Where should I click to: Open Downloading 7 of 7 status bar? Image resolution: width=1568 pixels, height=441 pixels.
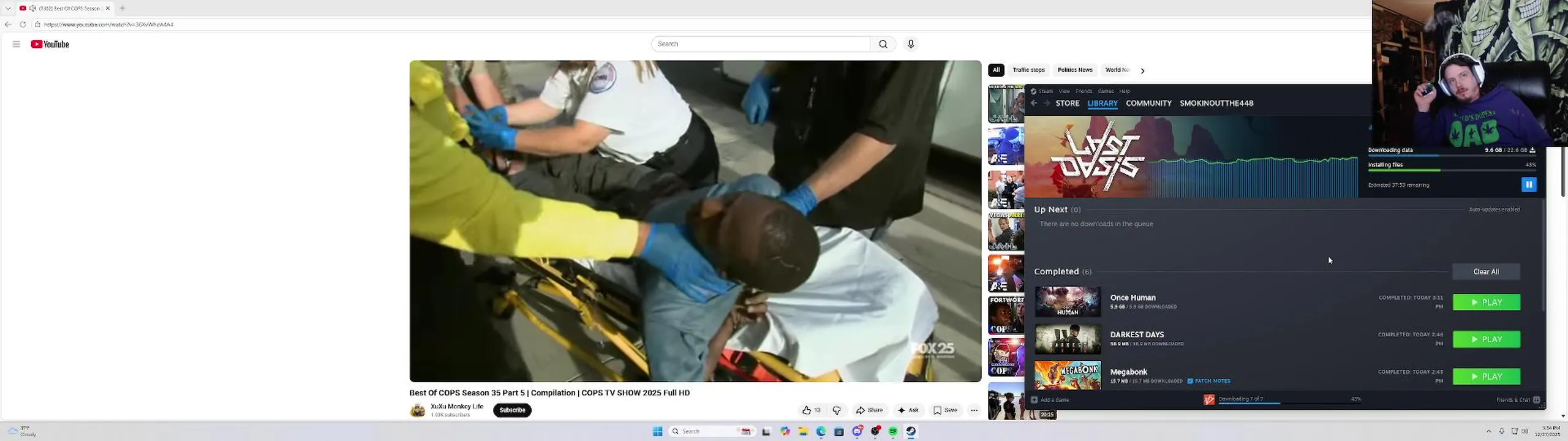click(1282, 399)
